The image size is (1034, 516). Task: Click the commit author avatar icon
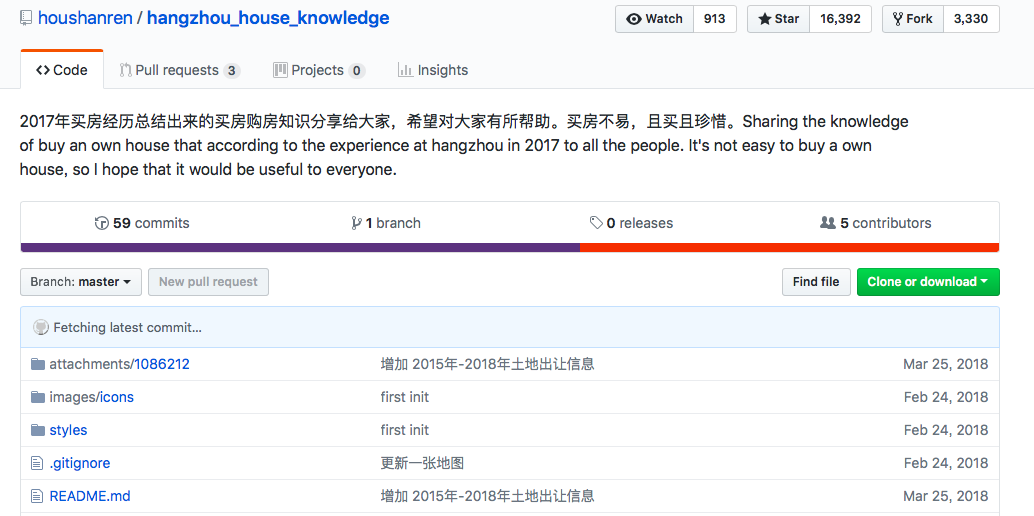coord(41,327)
